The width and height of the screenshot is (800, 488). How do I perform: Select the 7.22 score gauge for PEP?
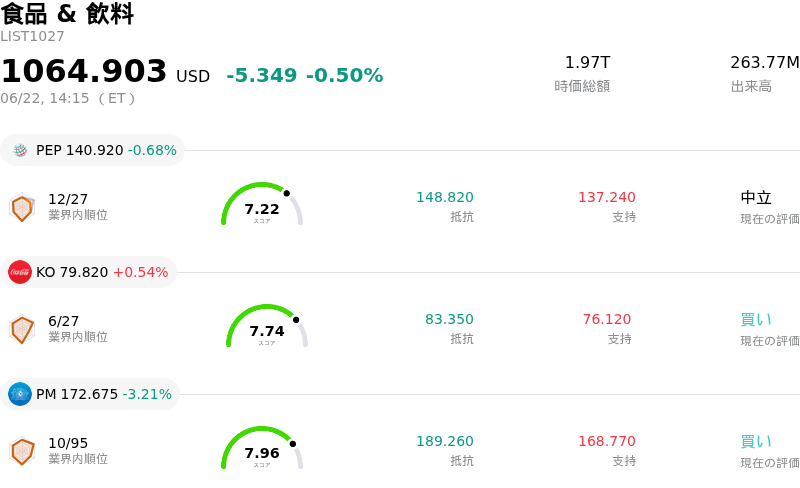[x=262, y=204]
